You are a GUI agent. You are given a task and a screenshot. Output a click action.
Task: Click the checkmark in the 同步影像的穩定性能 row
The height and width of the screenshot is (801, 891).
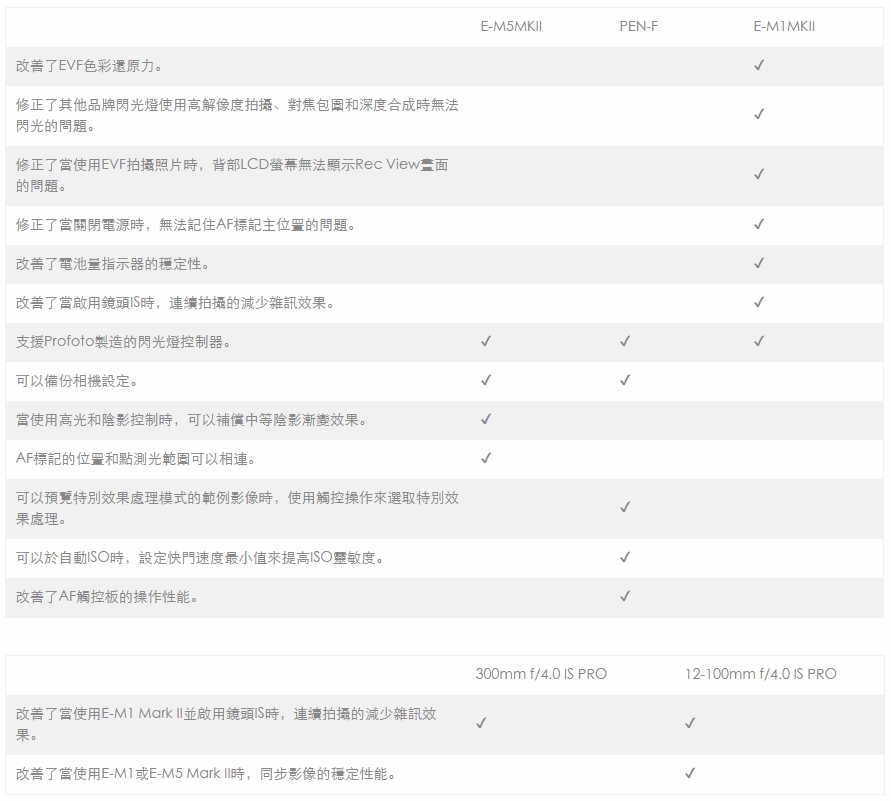tap(690, 773)
